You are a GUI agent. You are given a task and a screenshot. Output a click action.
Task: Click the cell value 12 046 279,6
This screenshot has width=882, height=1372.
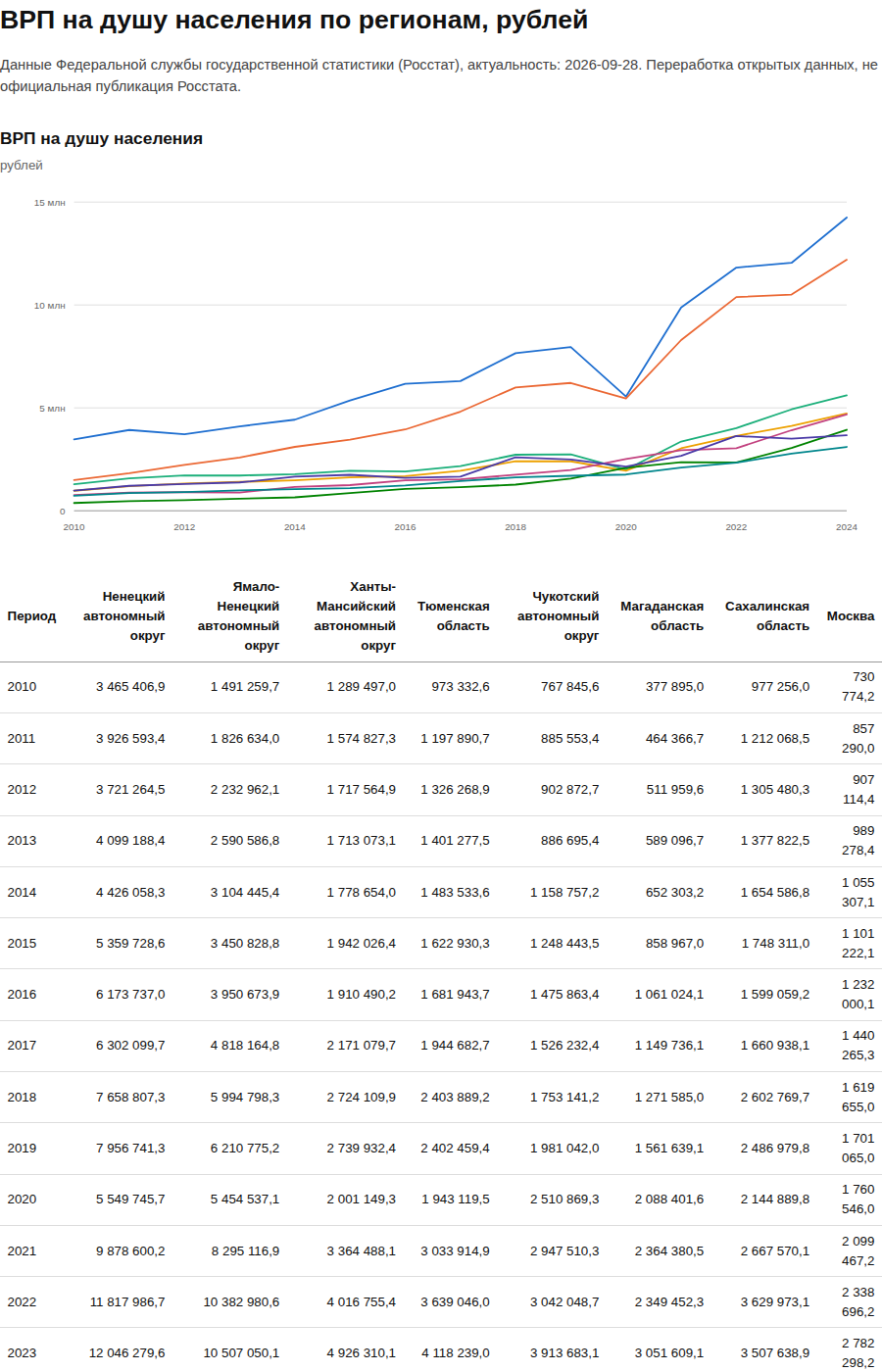(x=126, y=1353)
